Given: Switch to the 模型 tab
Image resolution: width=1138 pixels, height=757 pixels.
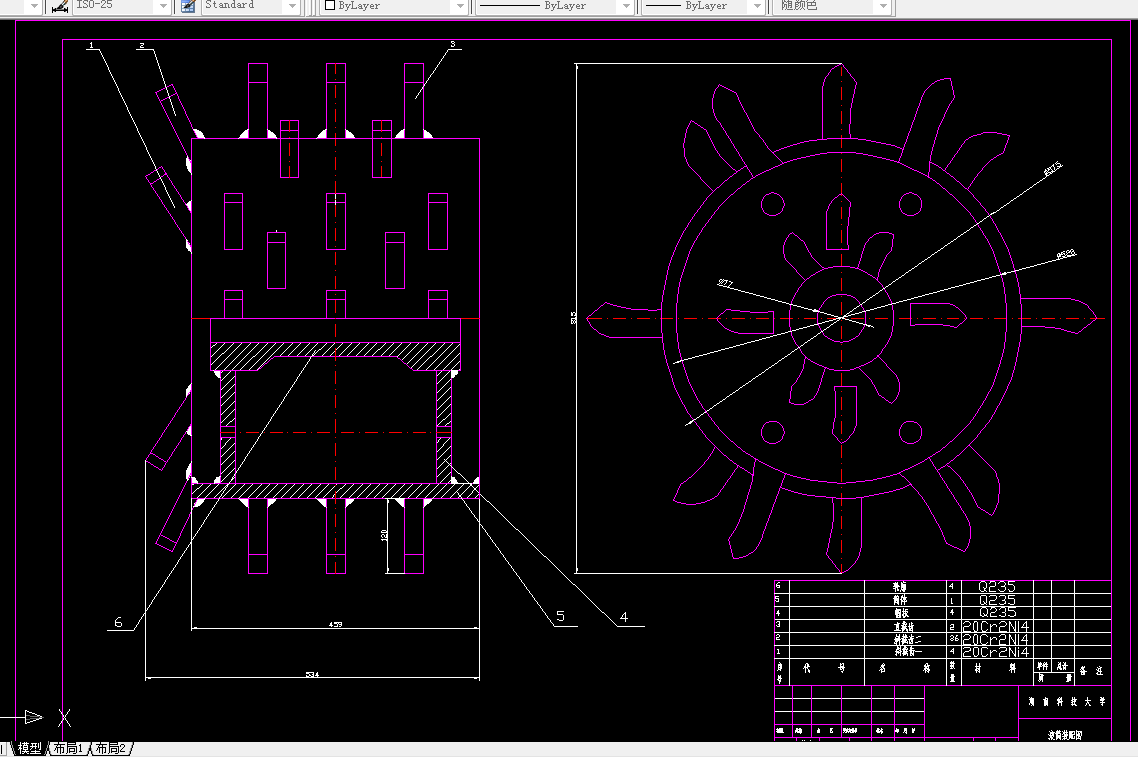Looking at the screenshot, I should click(x=29, y=748).
